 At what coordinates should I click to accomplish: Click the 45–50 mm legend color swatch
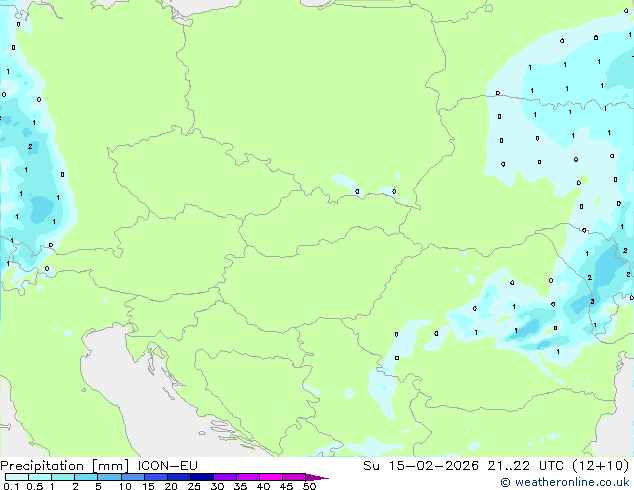(294, 477)
